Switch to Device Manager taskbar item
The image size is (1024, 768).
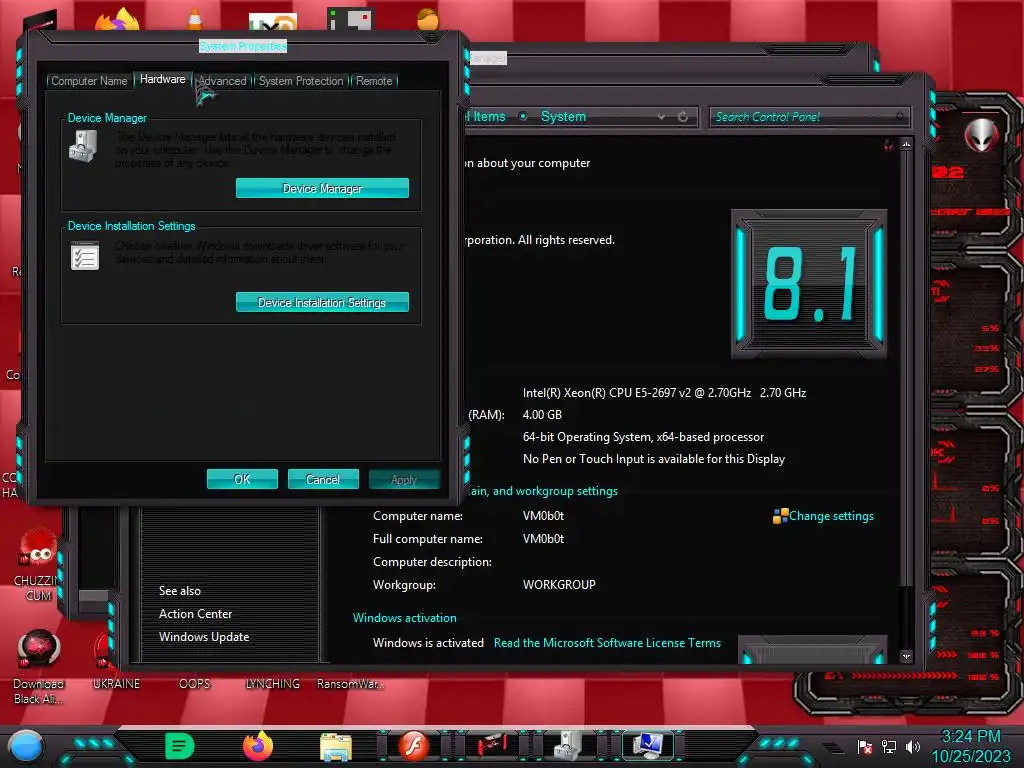tap(569, 746)
